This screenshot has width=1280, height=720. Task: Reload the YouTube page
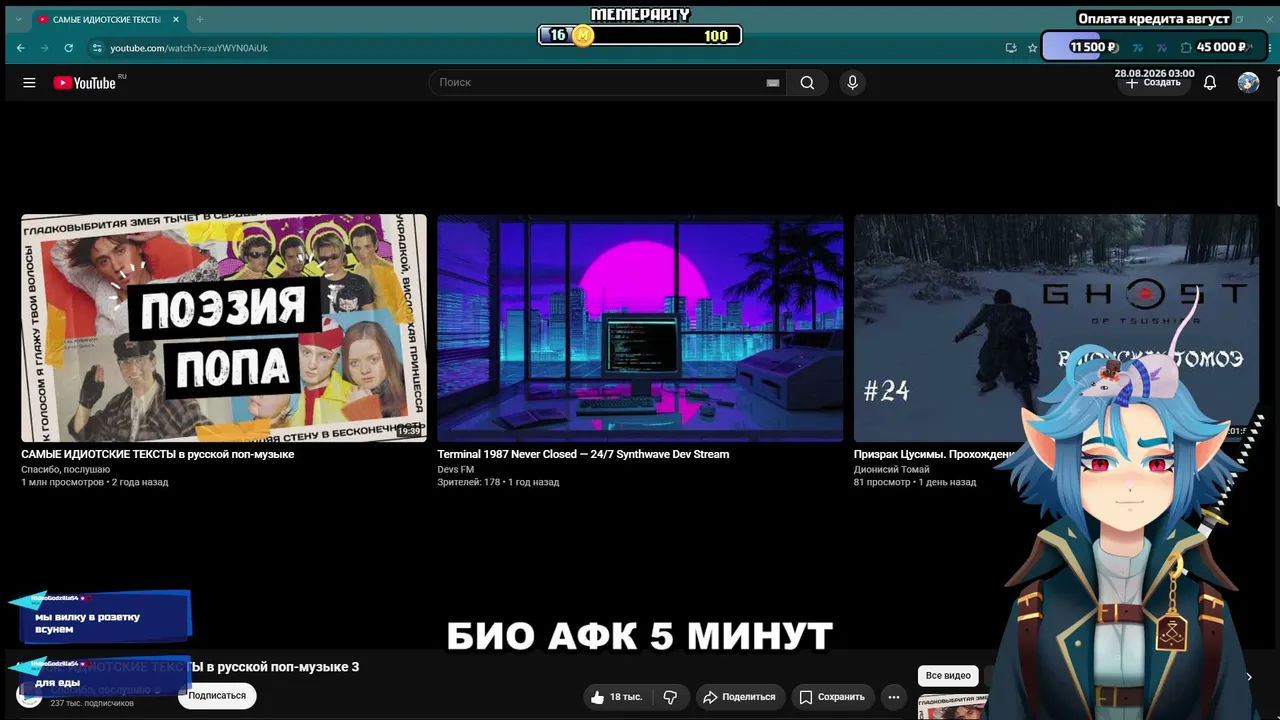tap(68, 48)
